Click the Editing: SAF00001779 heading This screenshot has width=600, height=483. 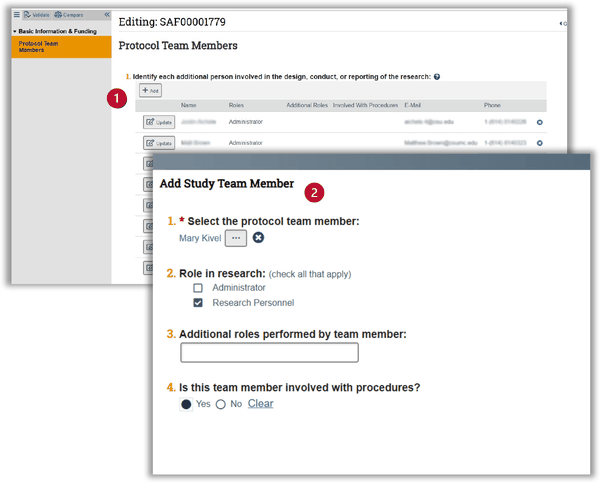pyautogui.click(x=172, y=22)
